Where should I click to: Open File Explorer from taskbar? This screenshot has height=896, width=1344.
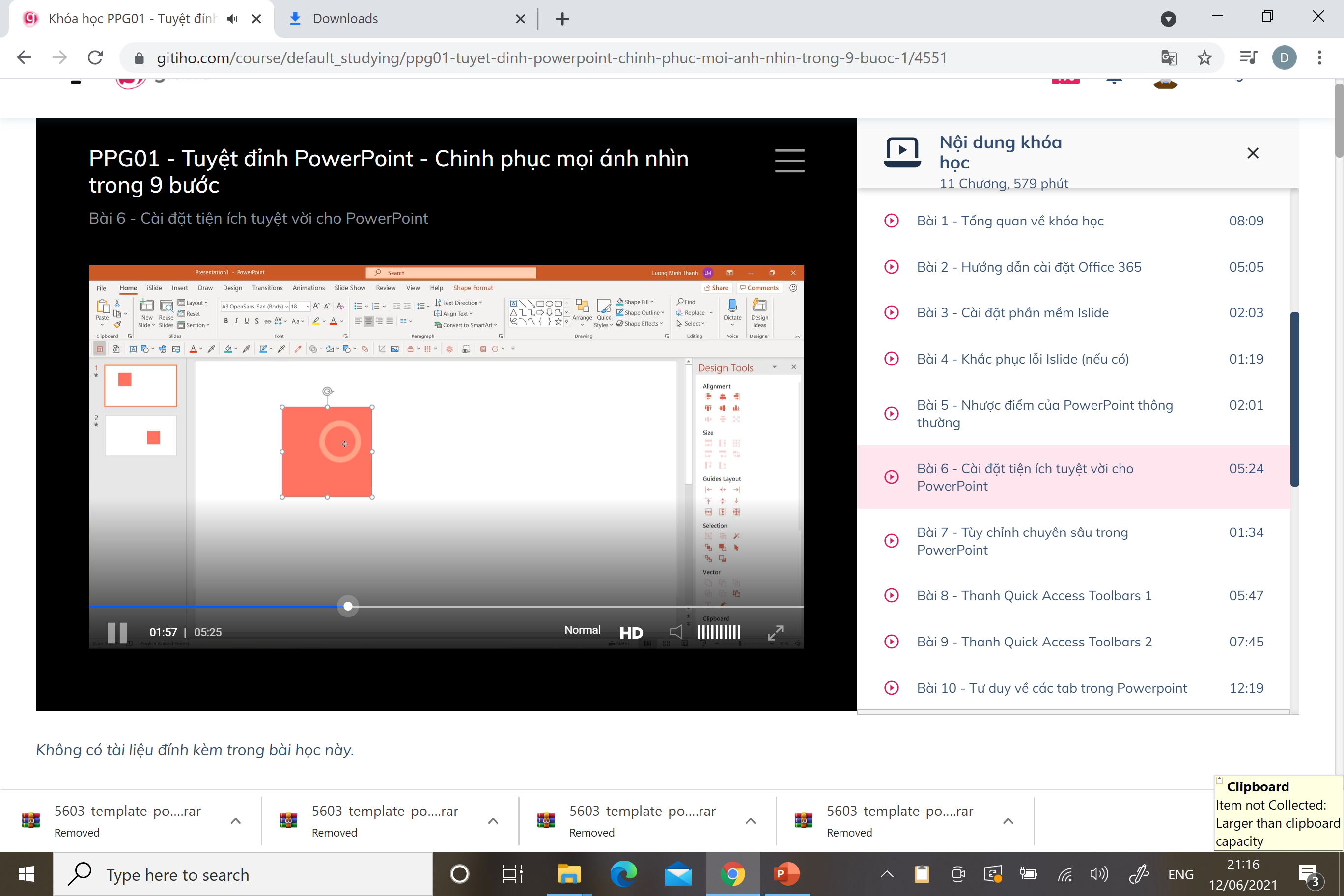[x=568, y=874]
